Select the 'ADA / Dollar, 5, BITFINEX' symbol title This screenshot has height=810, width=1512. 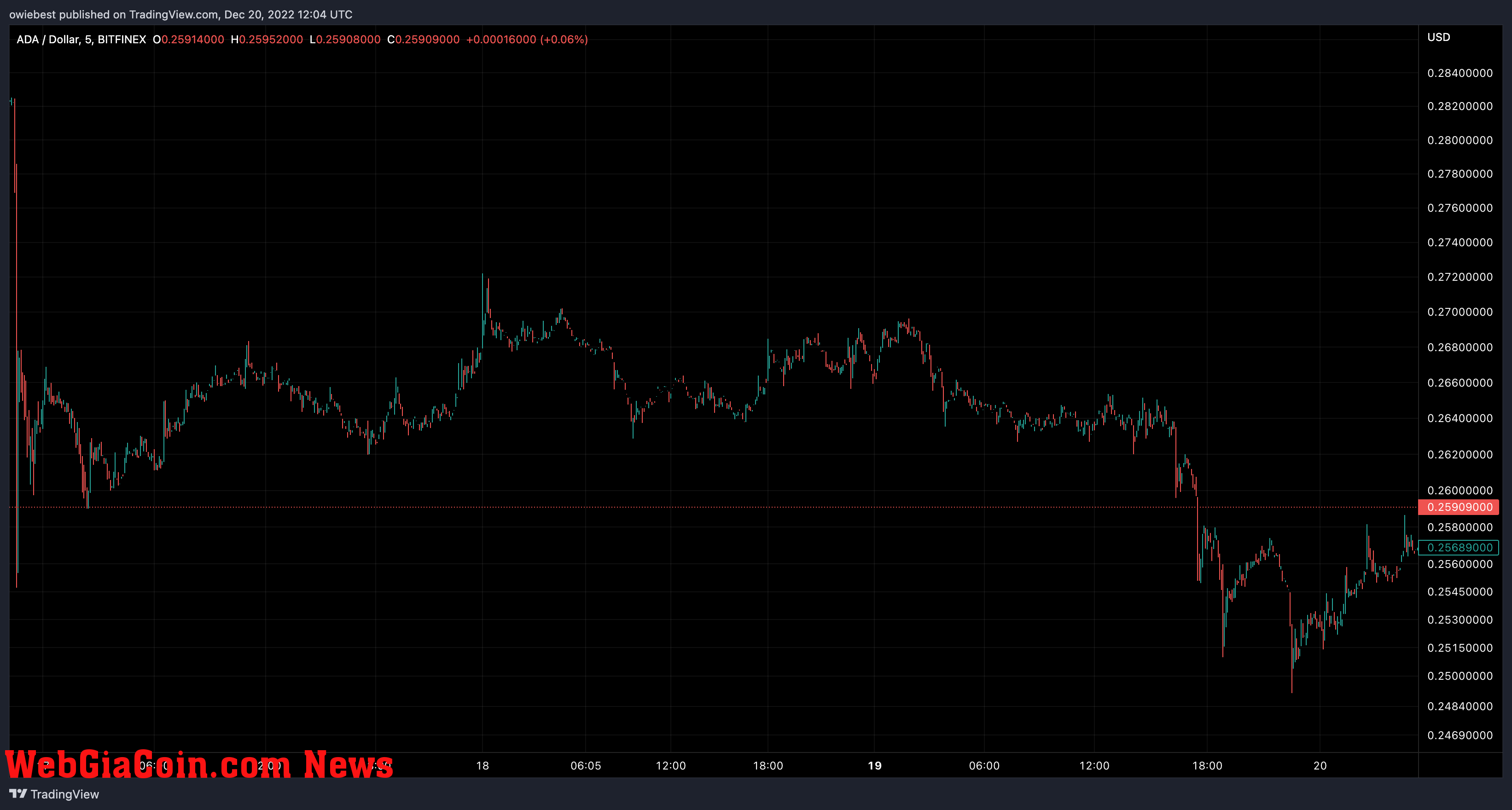coord(81,39)
